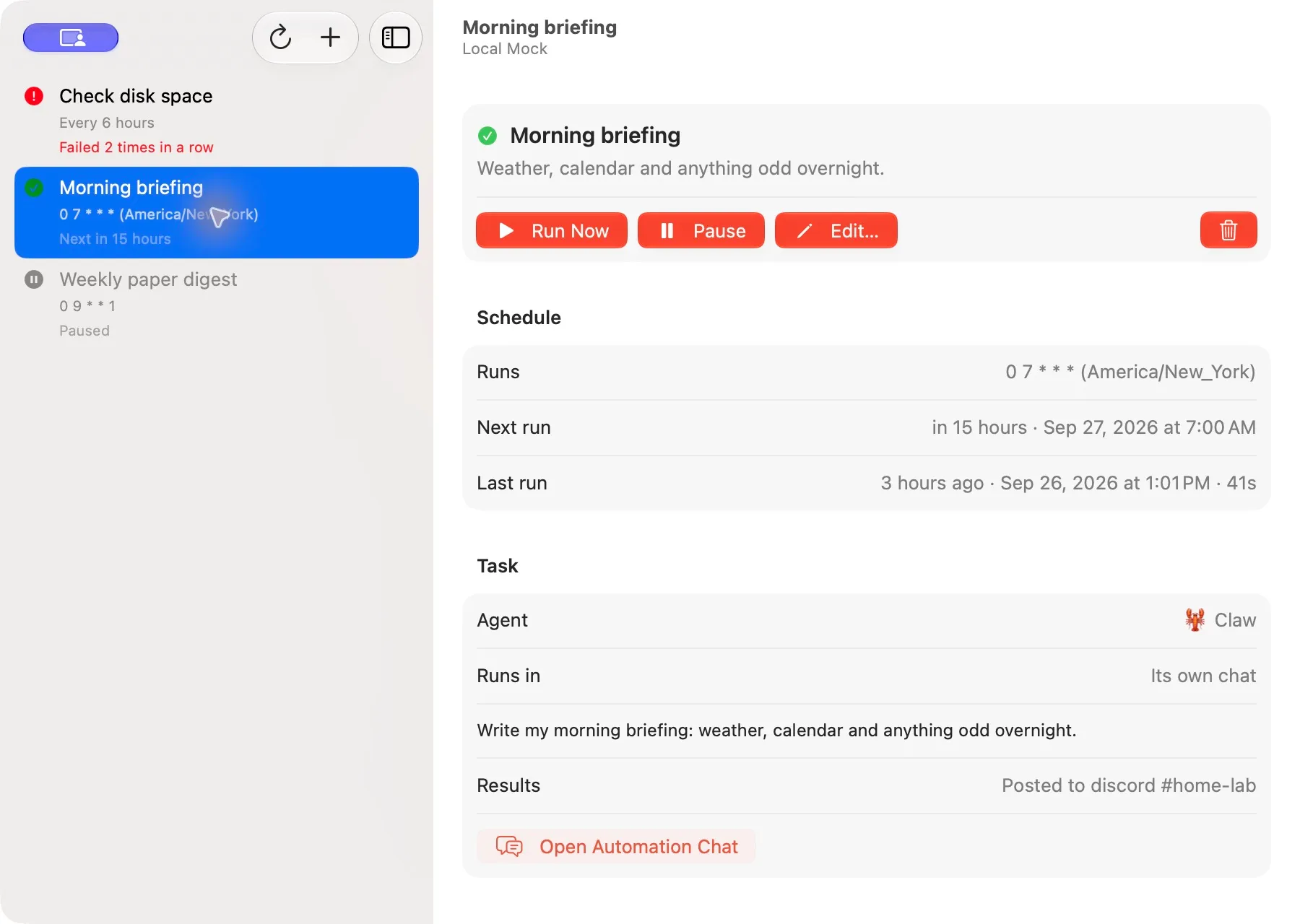This screenshot has height=924, width=1300.
Task: Toggle the sidebar panel icon
Action: 396,38
